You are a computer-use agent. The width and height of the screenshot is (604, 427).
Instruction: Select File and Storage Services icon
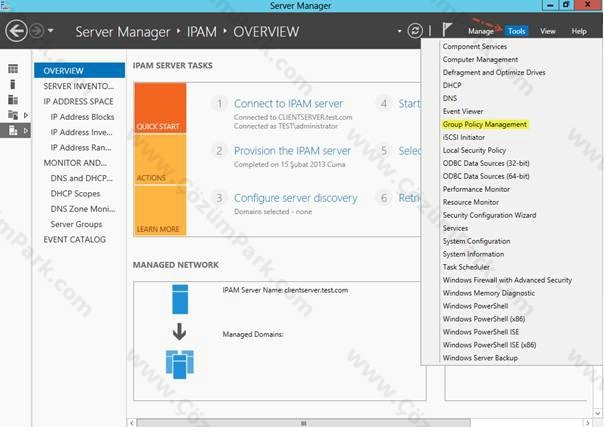[x=13, y=115]
